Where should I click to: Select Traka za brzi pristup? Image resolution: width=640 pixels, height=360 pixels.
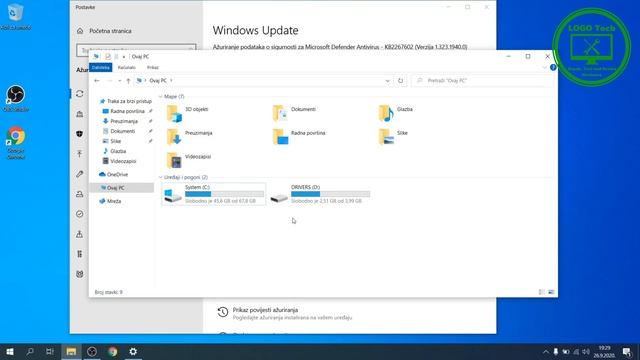point(126,101)
